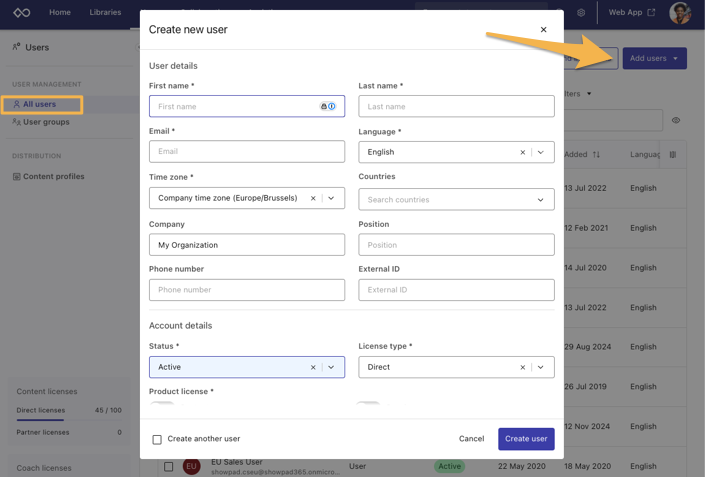Click the EU Sales User name
The width and height of the screenshot is (705, 477).
point(236,462)
